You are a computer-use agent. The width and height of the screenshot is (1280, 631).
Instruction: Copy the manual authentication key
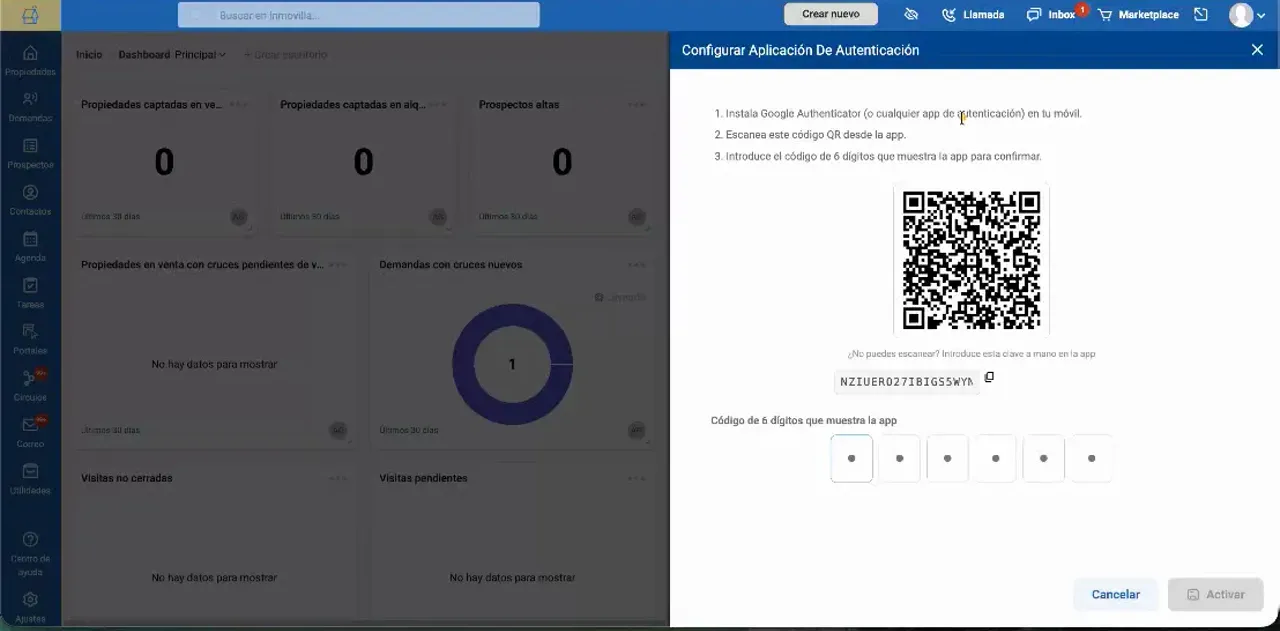[x=989, y=377]
